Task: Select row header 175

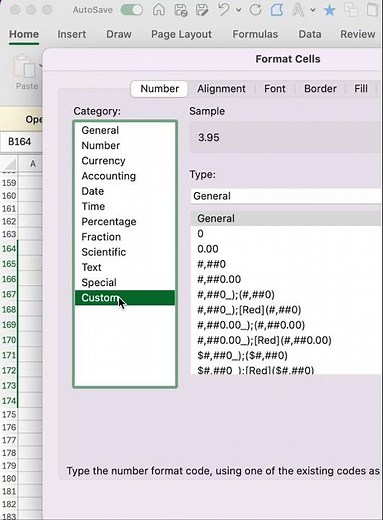Action: click(x=9, y=414)
